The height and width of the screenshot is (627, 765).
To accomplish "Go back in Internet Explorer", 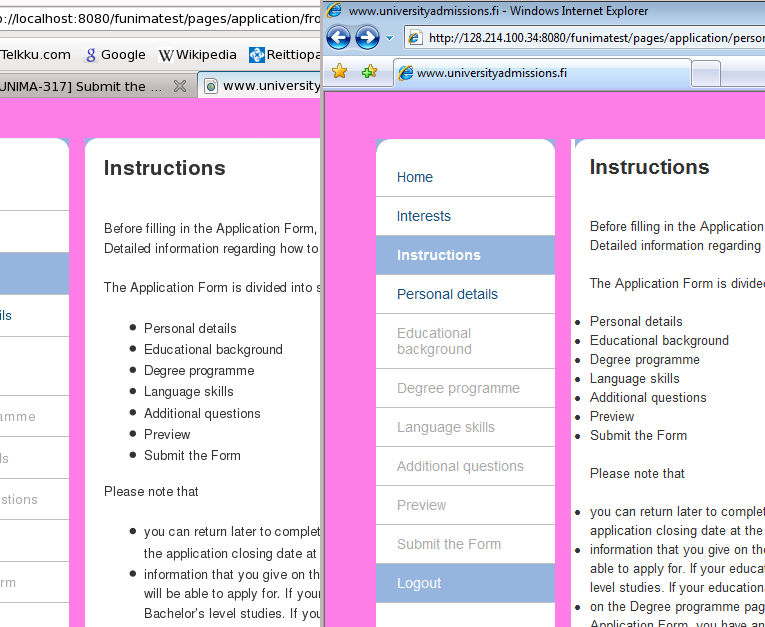I will (338, 38).
